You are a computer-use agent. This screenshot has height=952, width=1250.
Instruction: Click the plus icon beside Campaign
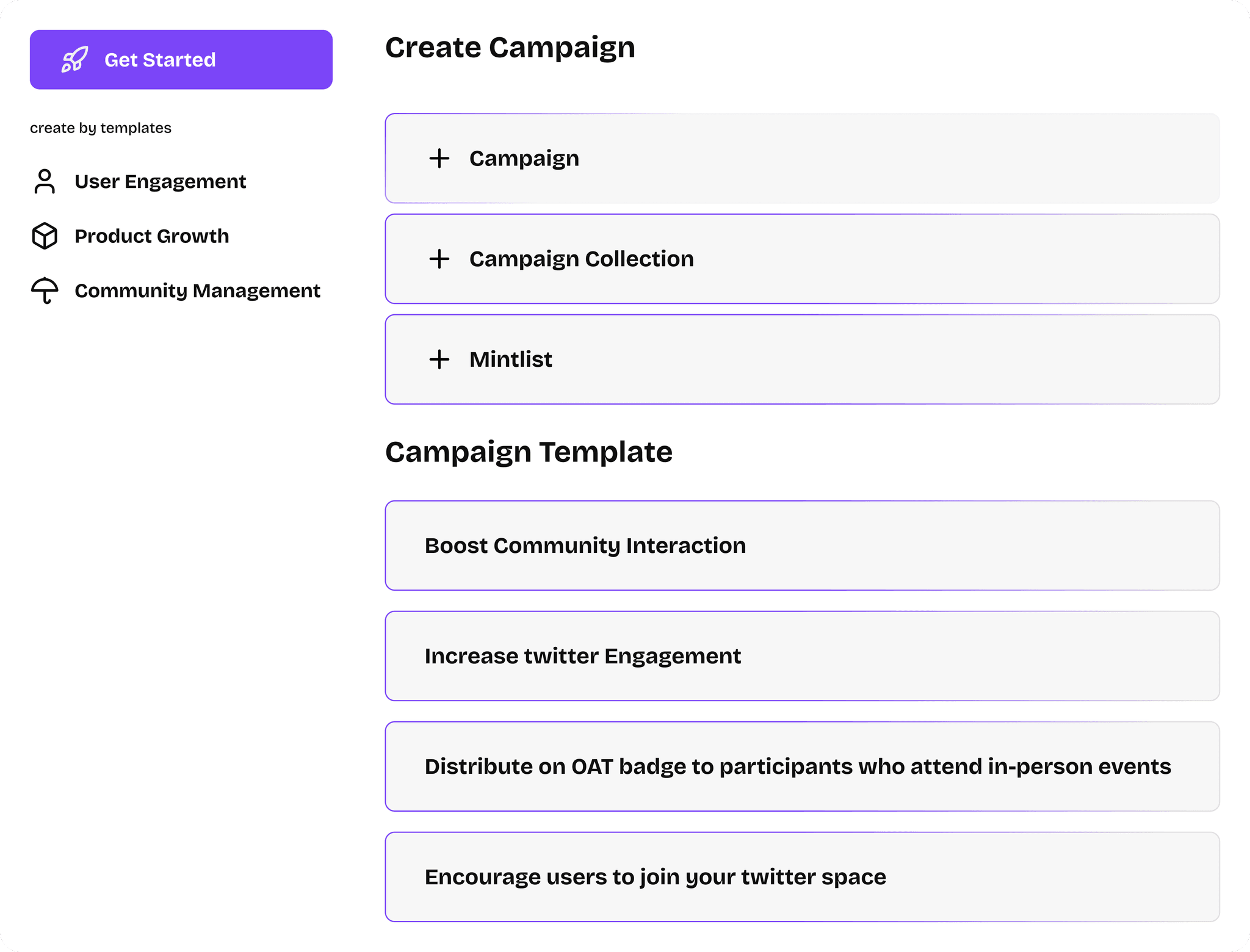[439, 159]
